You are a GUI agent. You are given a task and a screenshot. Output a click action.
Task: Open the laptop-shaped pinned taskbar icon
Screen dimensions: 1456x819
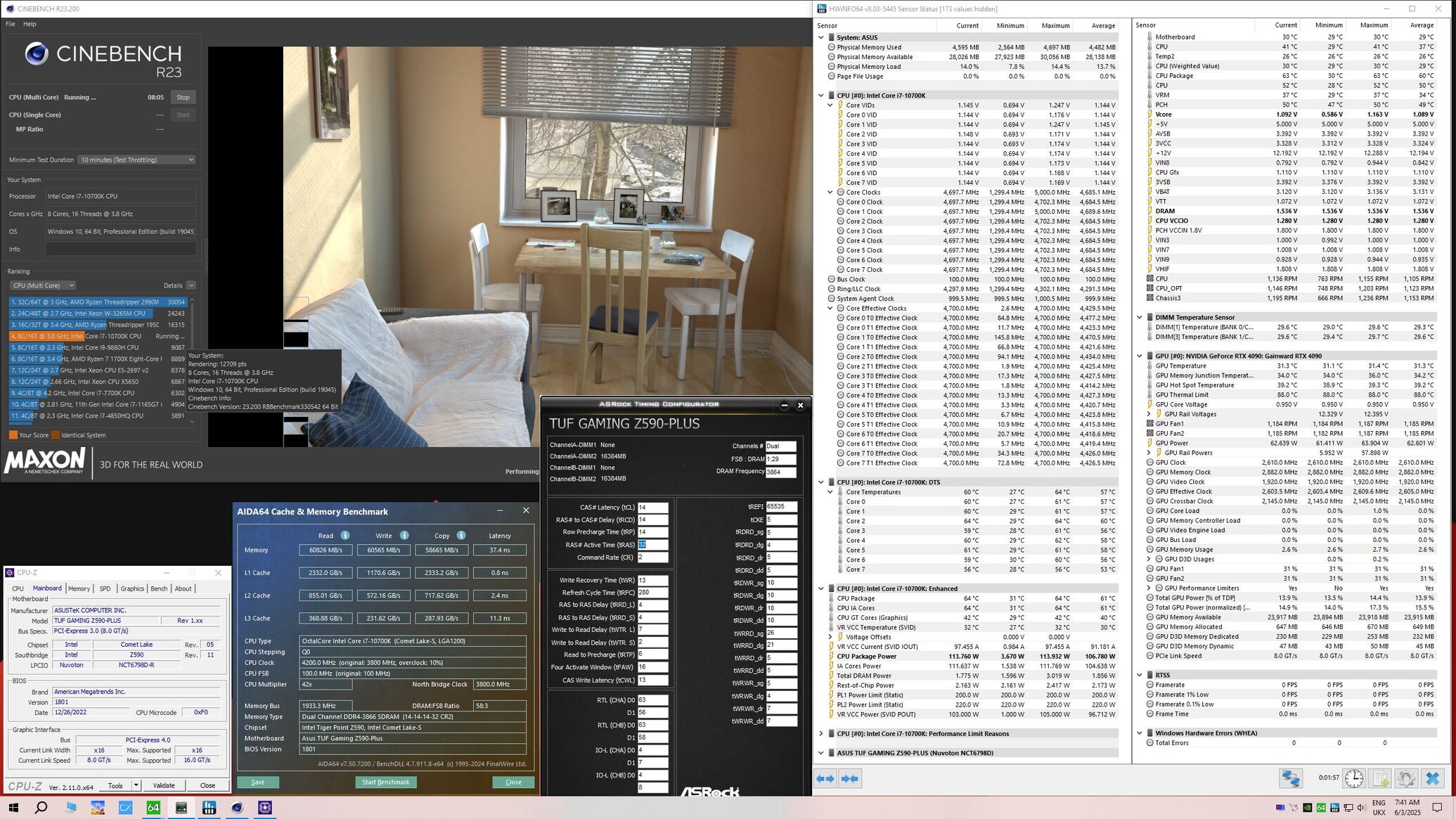click(70, 808)
